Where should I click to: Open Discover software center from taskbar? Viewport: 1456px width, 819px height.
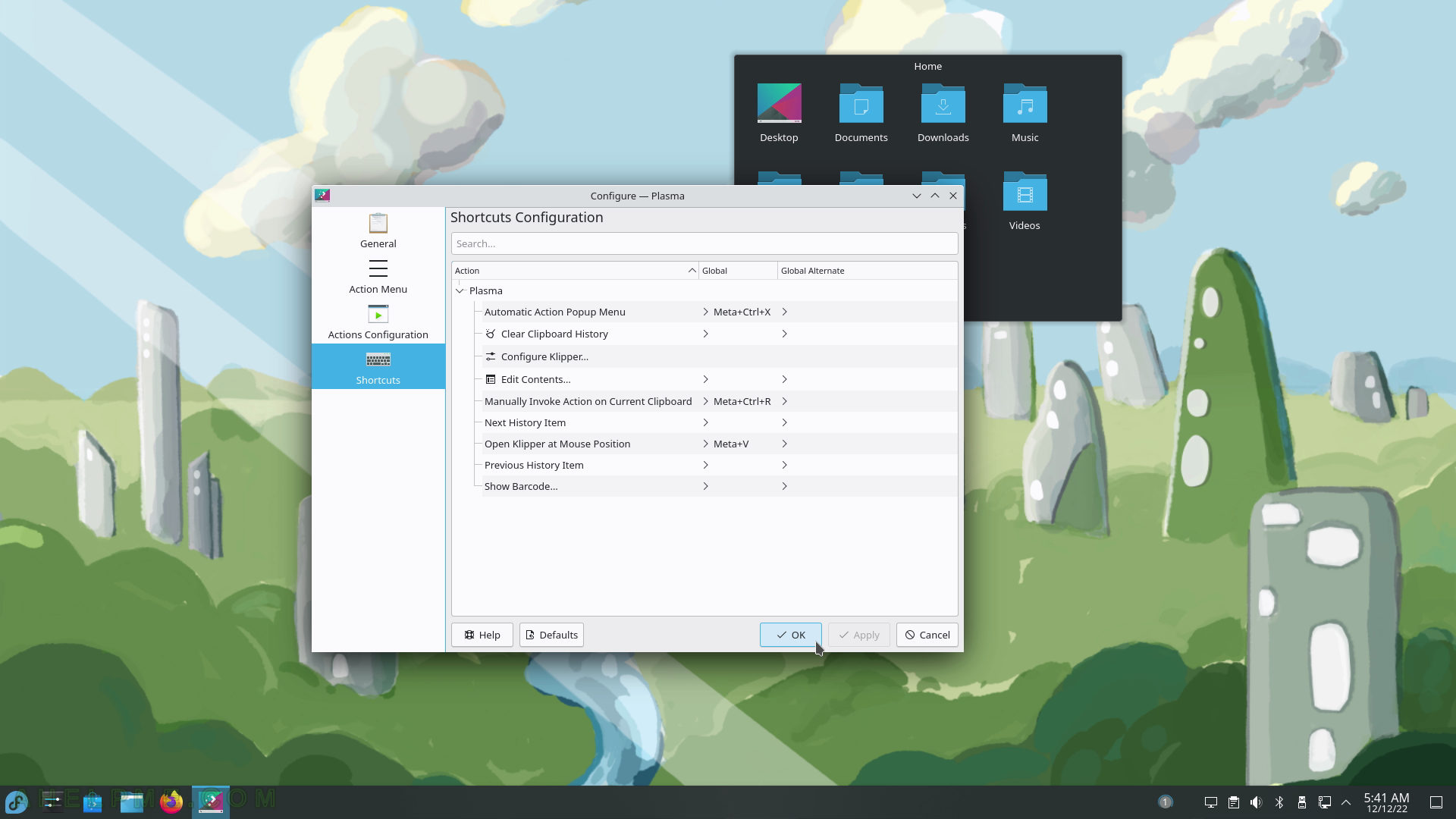(x=93, y=802)
